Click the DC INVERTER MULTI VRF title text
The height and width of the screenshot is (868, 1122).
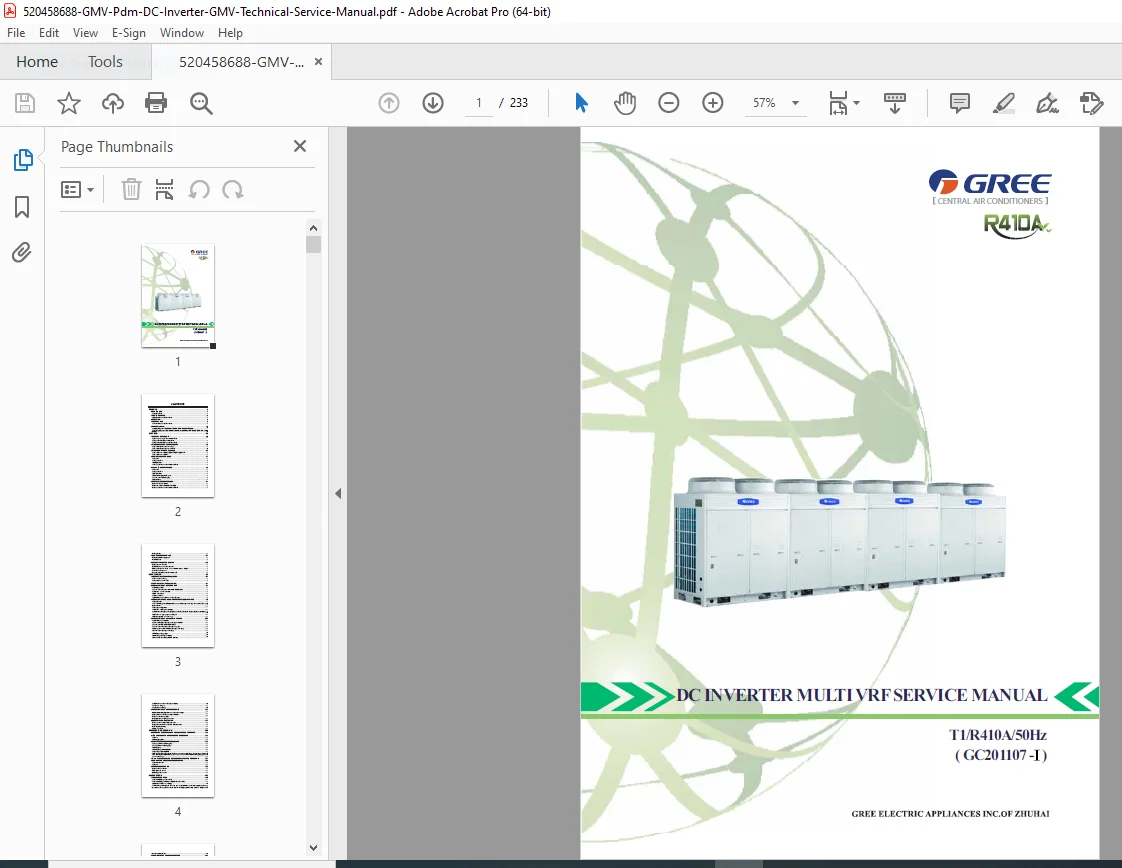pyautogui.click(x=862, y=695)
